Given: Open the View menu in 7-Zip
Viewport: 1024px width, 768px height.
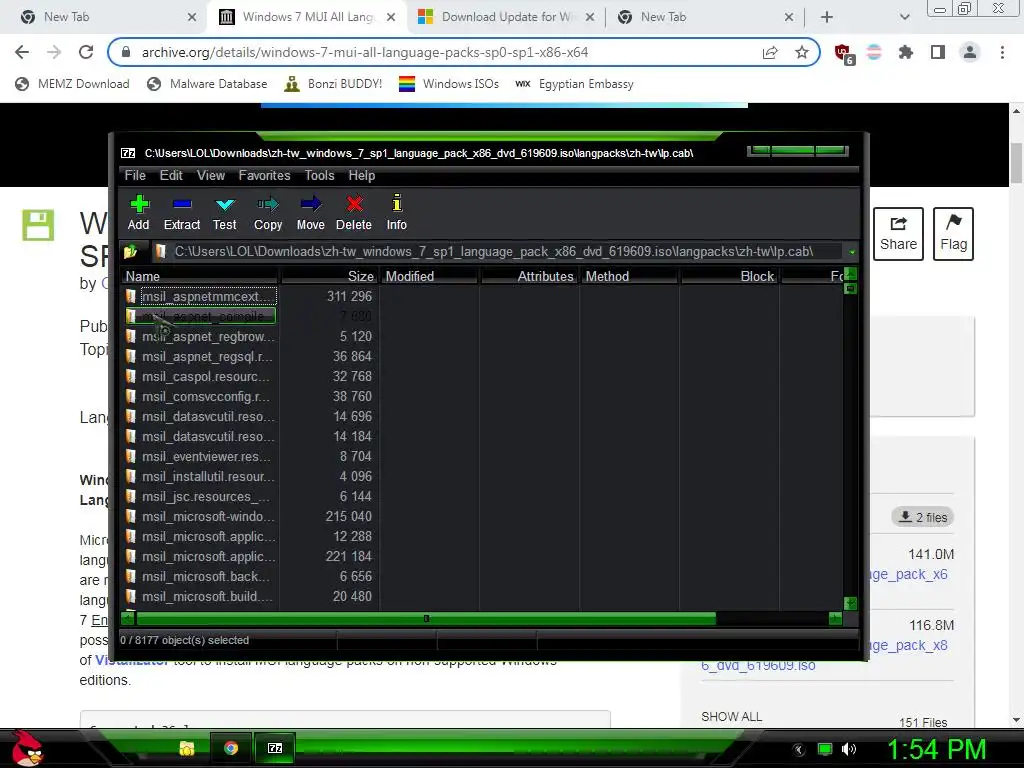Looking at the screenshot, I should [x=211, y=176].
